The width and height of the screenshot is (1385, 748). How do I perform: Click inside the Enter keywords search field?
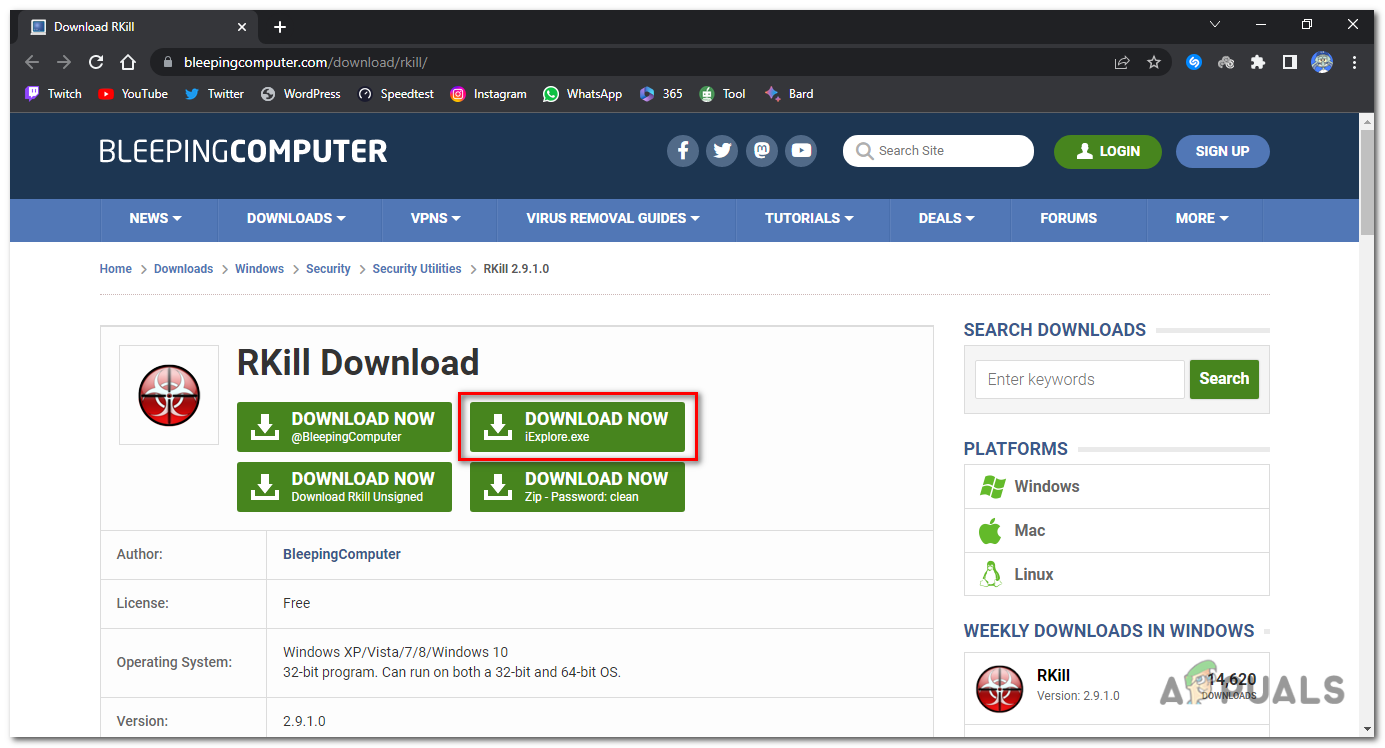tap(1079, 379)
